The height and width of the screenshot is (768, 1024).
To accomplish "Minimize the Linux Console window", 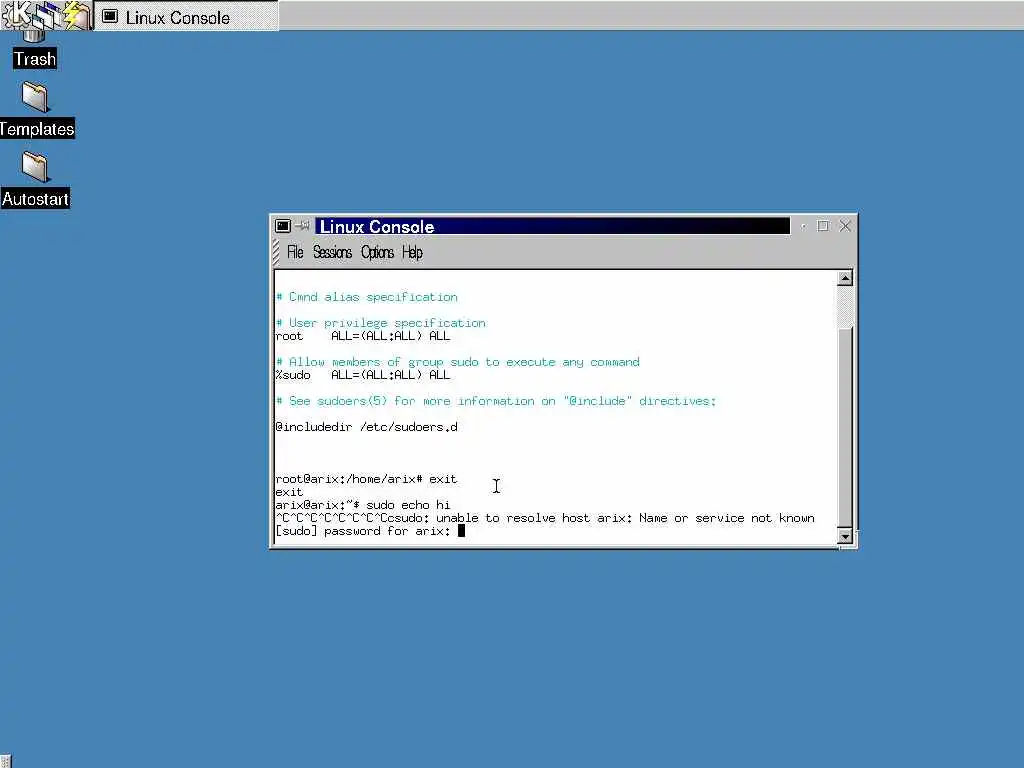I will click(x=803, y=226).
